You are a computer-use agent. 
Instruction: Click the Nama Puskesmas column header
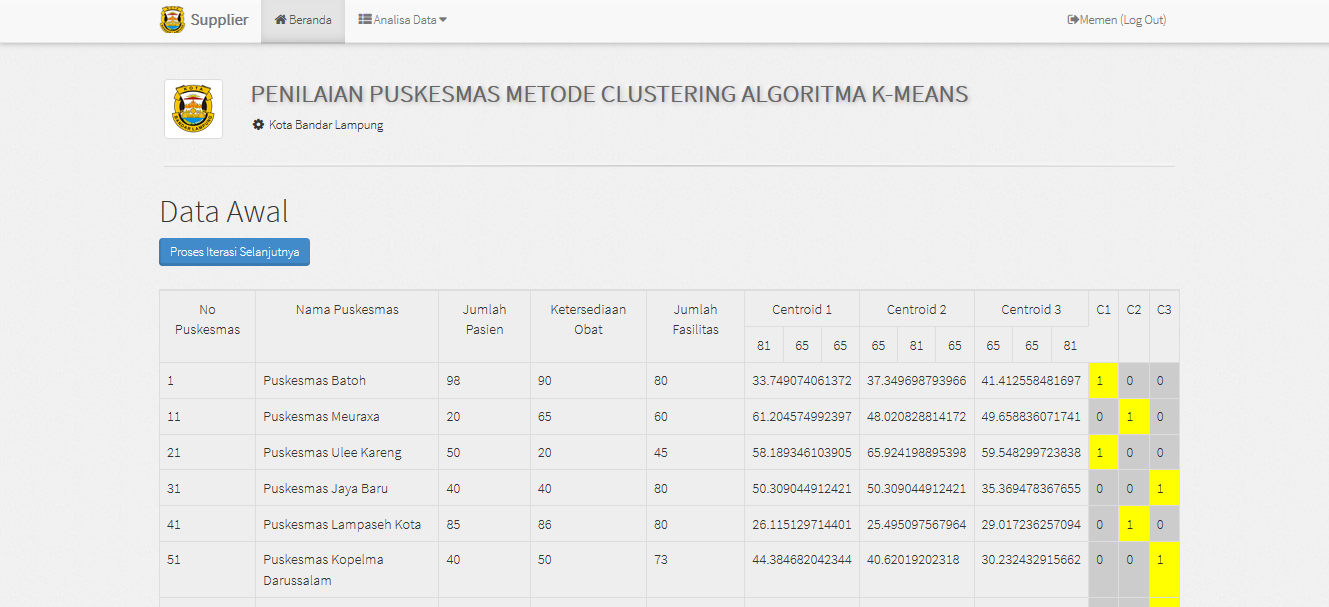click(x=347, y=326)
